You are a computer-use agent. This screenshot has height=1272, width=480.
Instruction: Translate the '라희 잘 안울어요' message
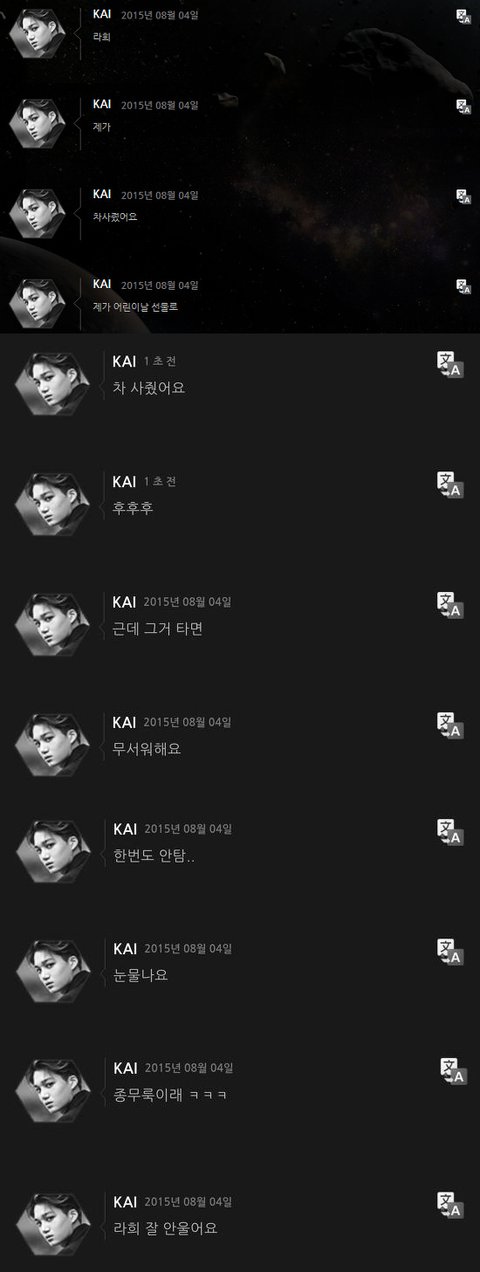click(450, 1205)
